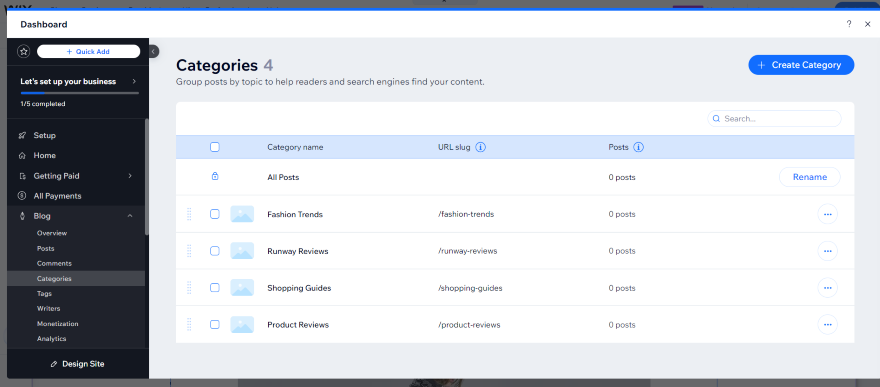Screen dimensions: 880x387
Task: Click the Shopping Guides image placeholder
Action: pyautogui.click(x=242, y=288)
